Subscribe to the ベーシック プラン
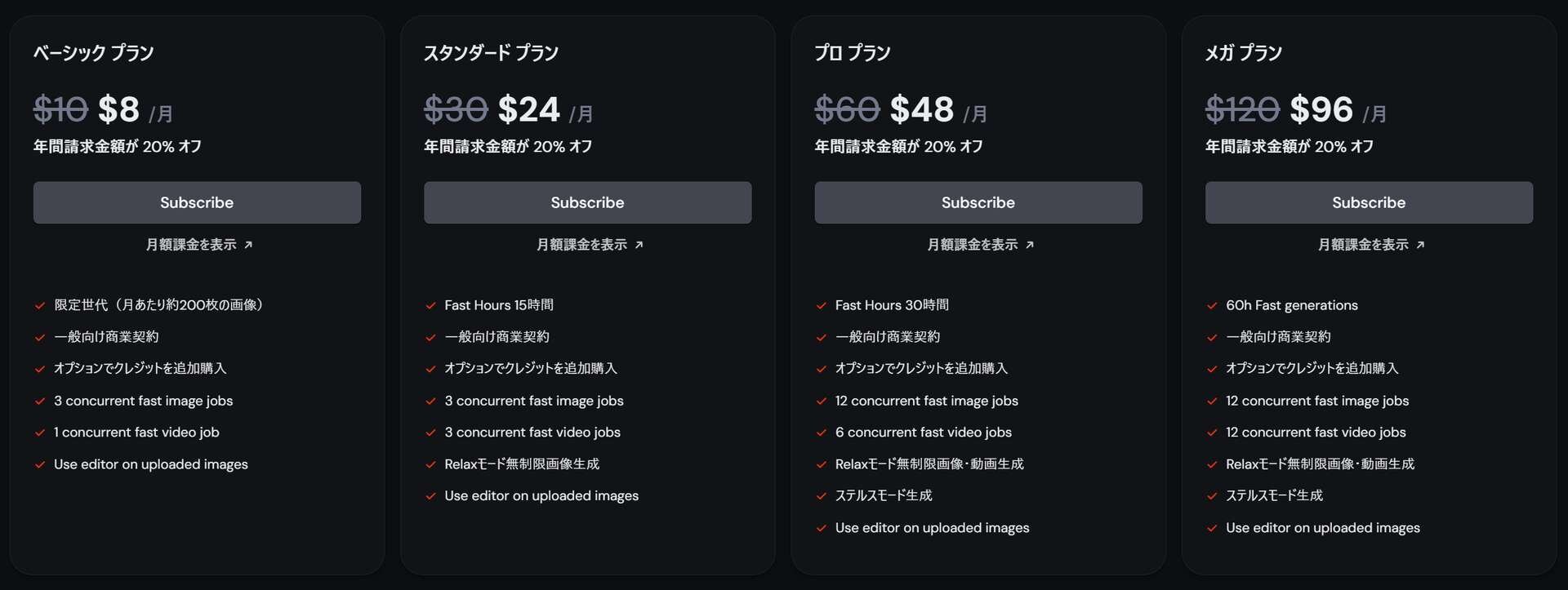The height and width of the screenshot is (590, 1568). 197,202
